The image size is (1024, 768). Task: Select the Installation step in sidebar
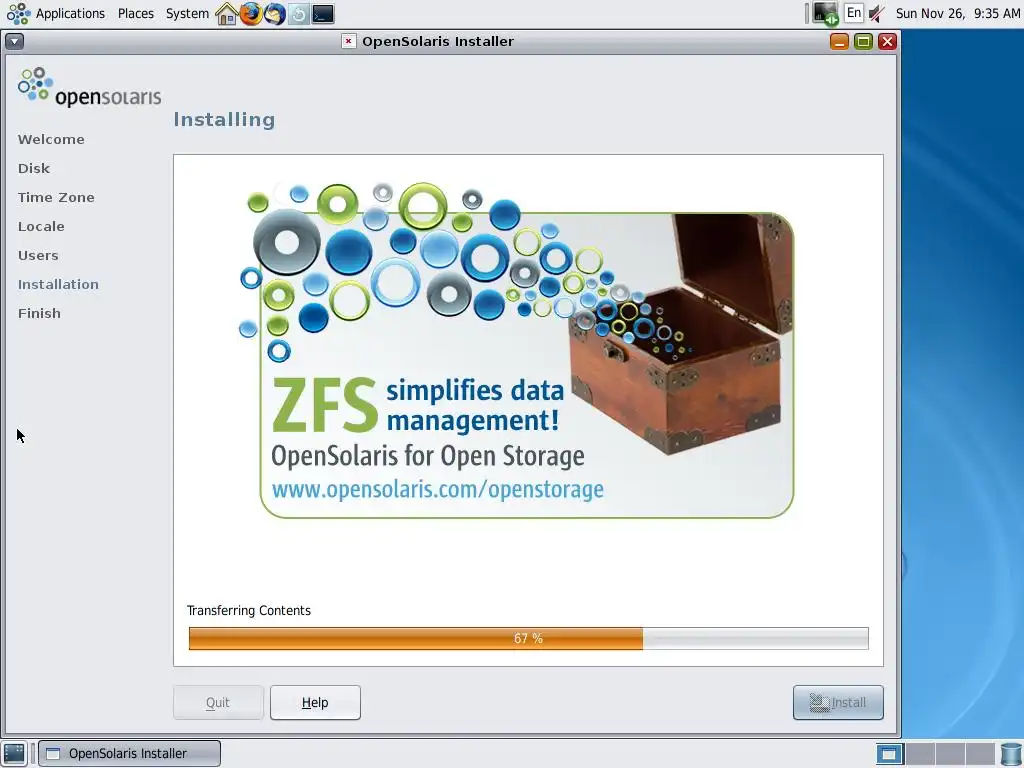point(58,285)
